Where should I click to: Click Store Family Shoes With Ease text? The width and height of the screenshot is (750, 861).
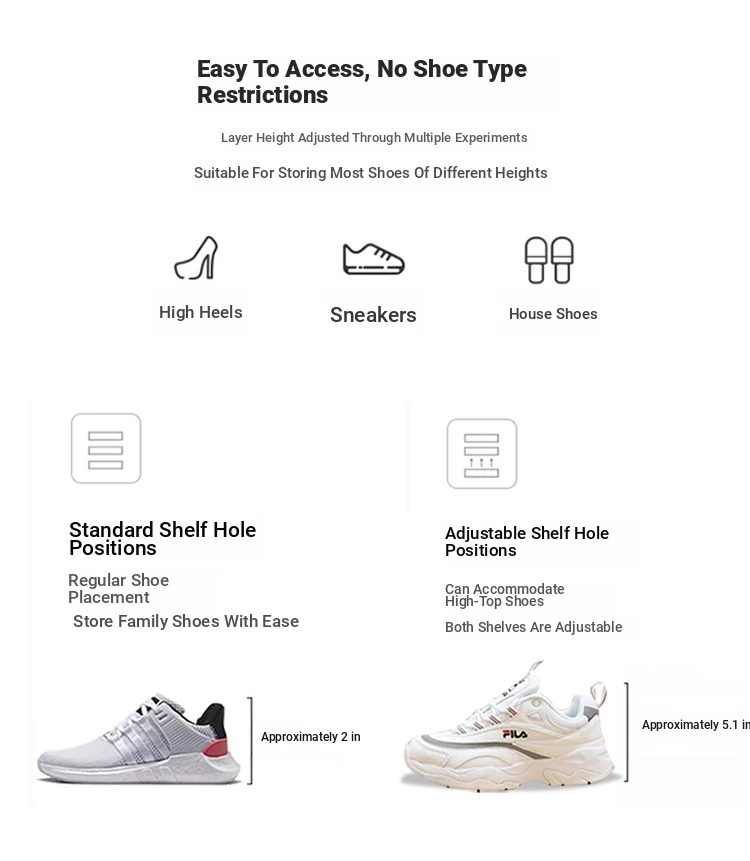coord(186,621)
